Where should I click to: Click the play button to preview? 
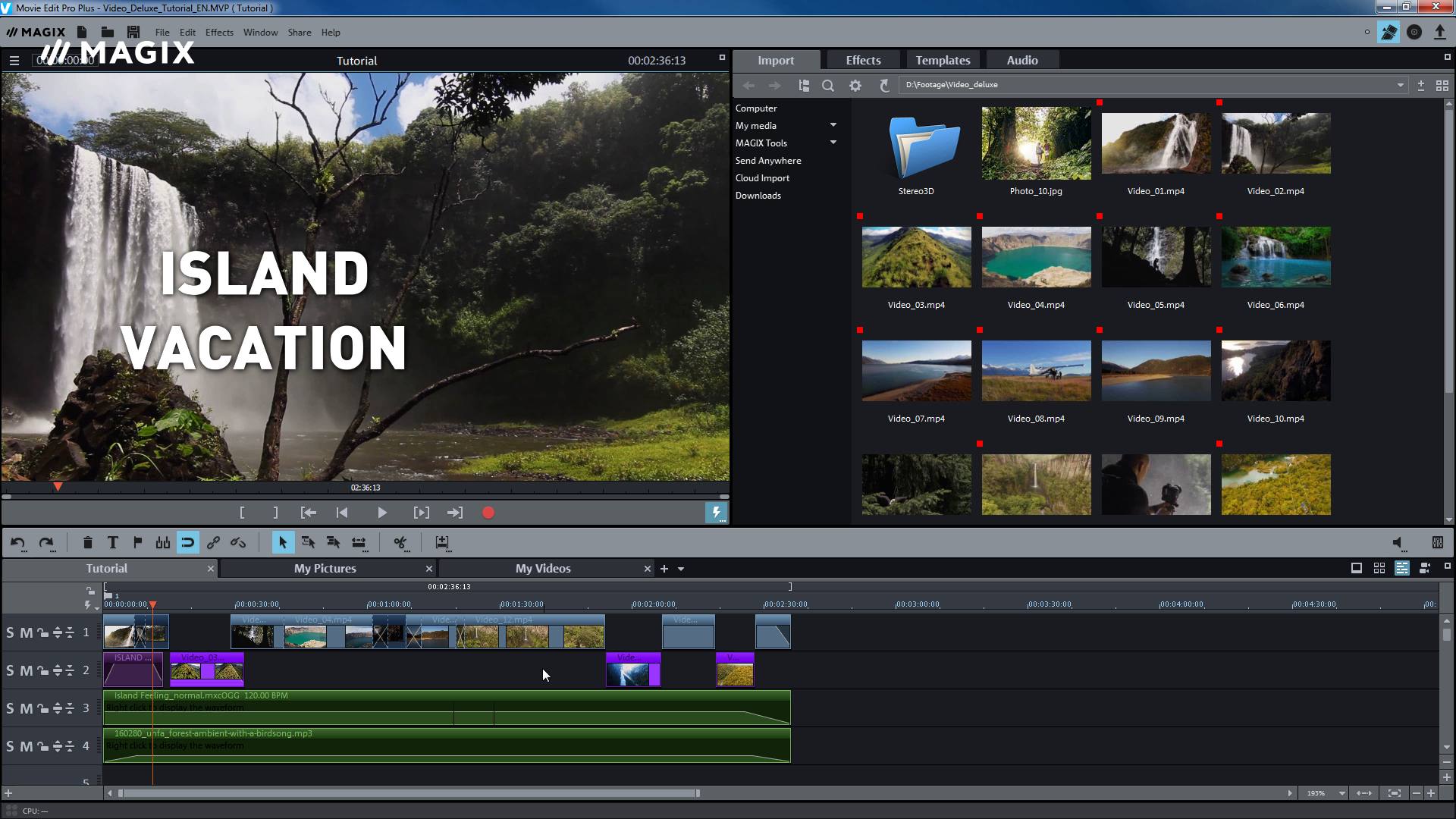[382, 512]
